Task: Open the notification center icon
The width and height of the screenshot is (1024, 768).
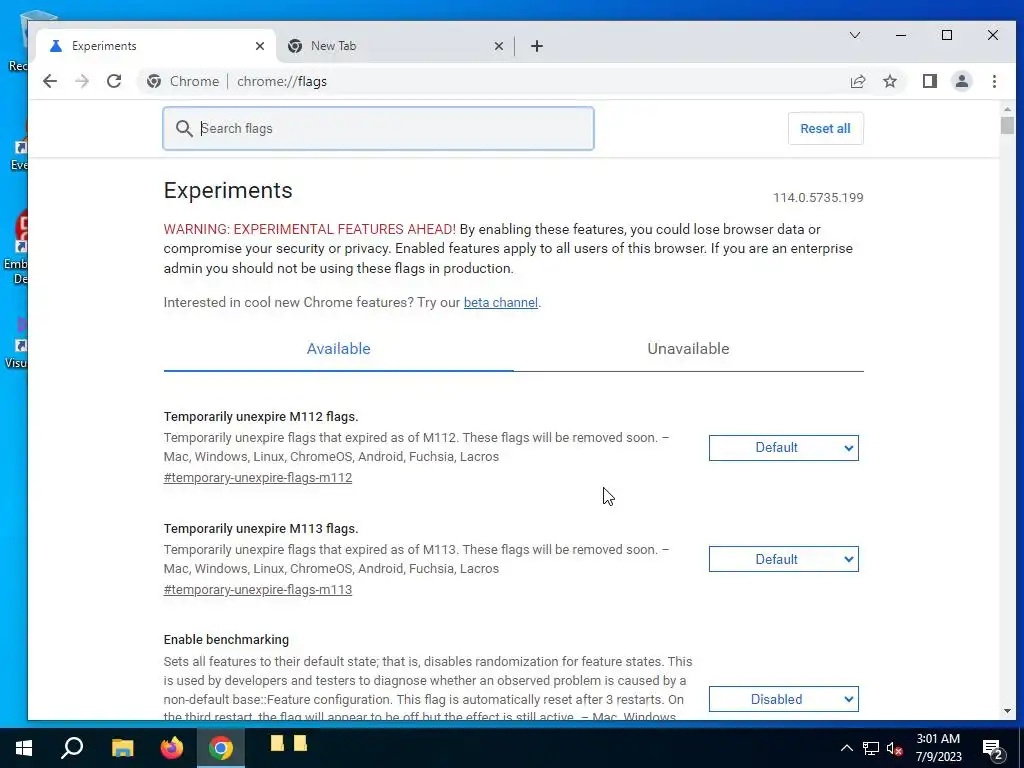Action: pos(993,748)
